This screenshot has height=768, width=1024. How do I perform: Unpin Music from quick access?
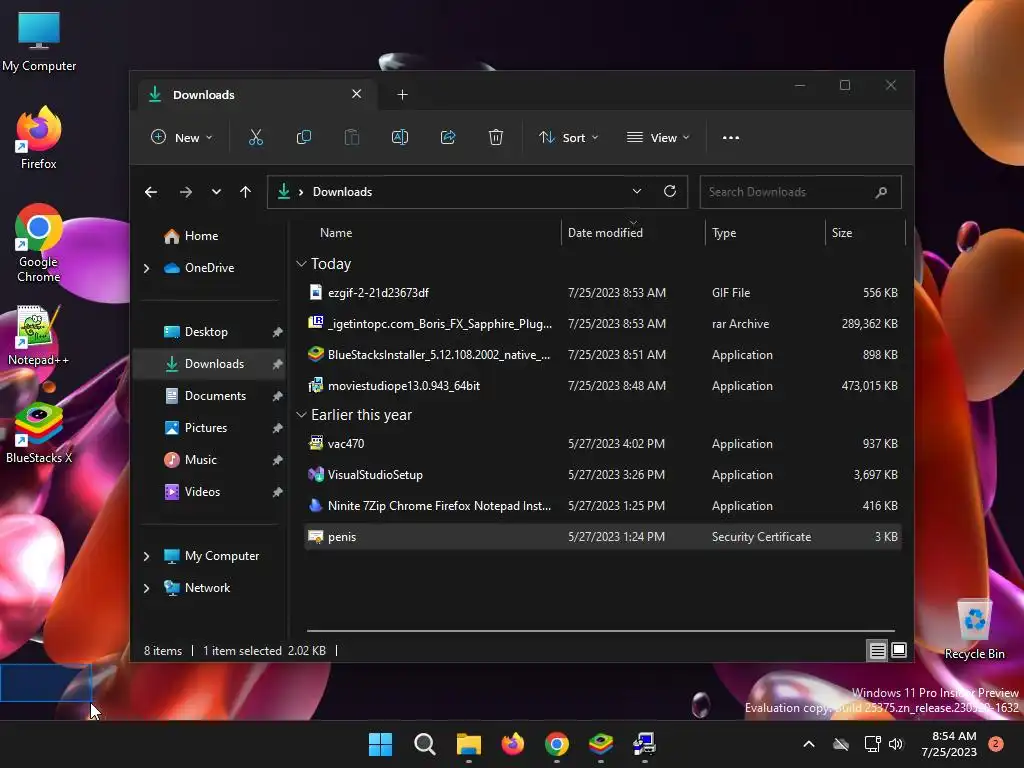(278, 460)
